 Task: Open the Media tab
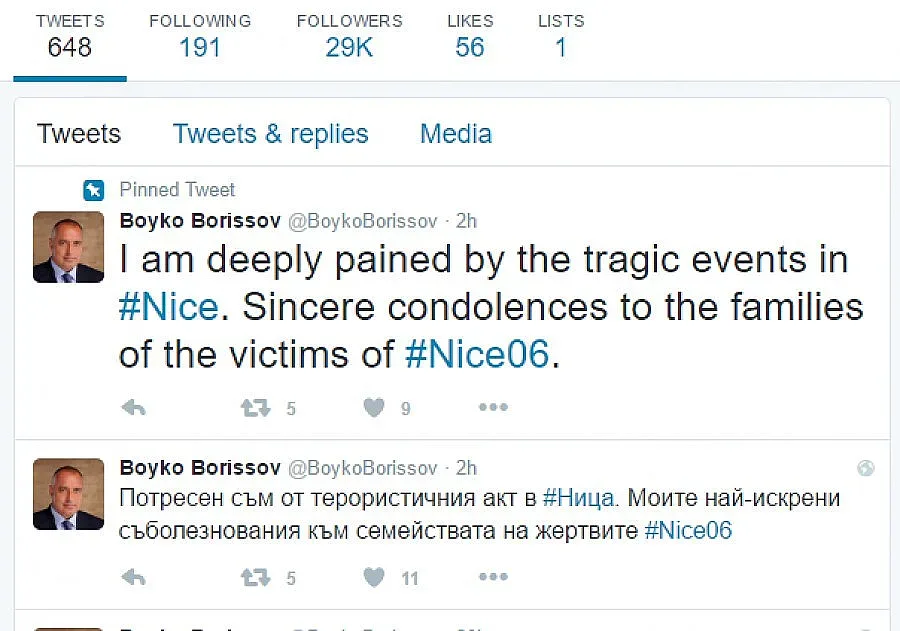tap(455, 134)
